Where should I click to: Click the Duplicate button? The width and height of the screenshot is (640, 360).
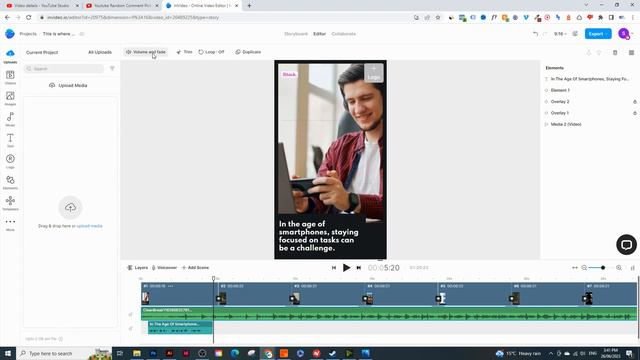click(248, 52)
